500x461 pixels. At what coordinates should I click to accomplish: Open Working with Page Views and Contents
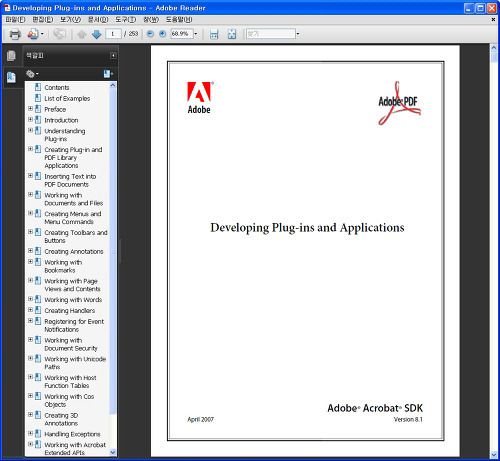(72, 285)
